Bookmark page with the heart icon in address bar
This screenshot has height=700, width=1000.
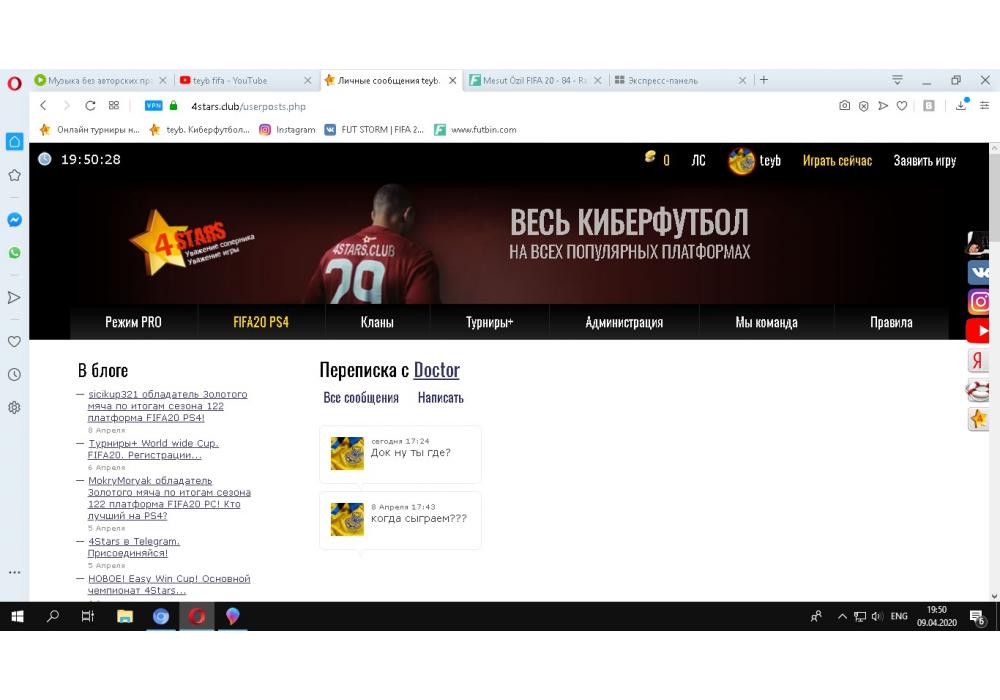pyautogui.click(x=902, y=106)
